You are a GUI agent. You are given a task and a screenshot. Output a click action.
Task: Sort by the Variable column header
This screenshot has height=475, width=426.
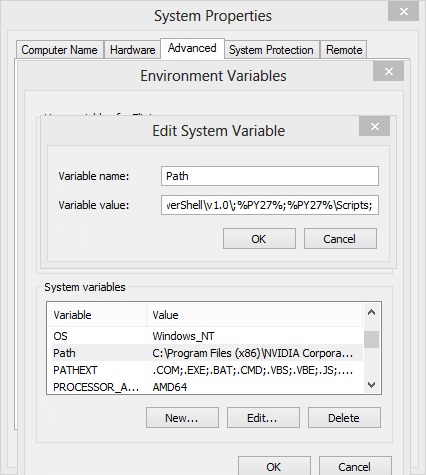point(97,315)
